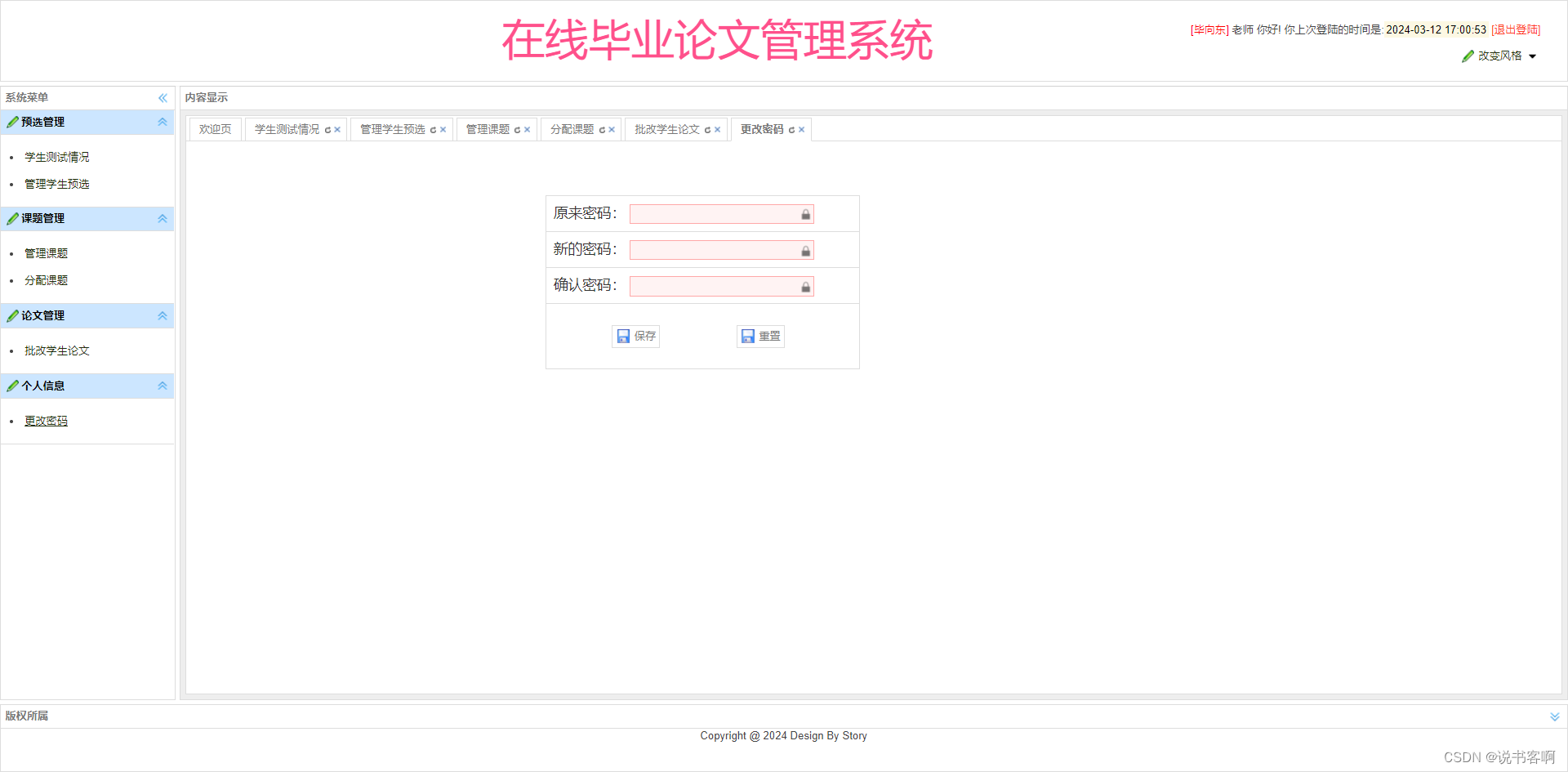Refresh the 管理学生预选 tab
This screenshot has height=772, width=1568.
(x=434, y=130)
